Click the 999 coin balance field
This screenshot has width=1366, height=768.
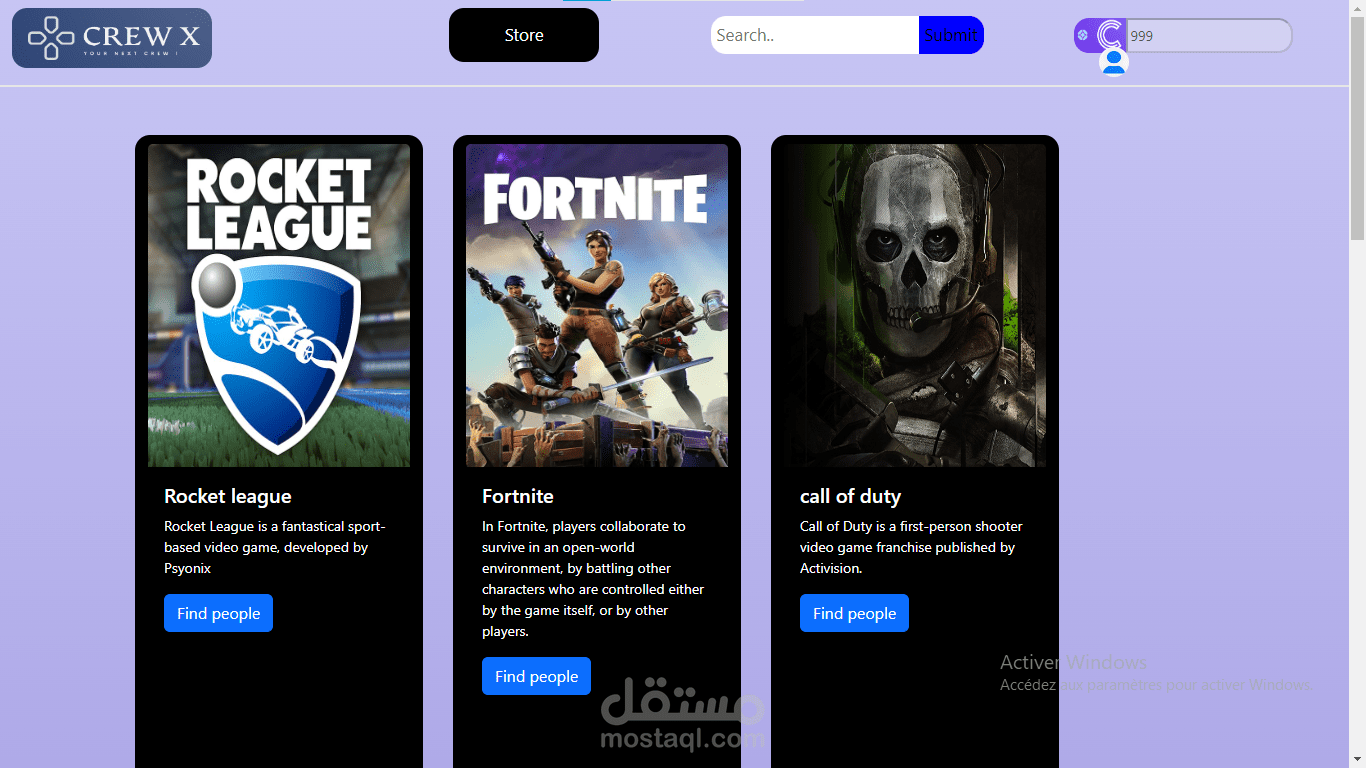pos(1209,35)
